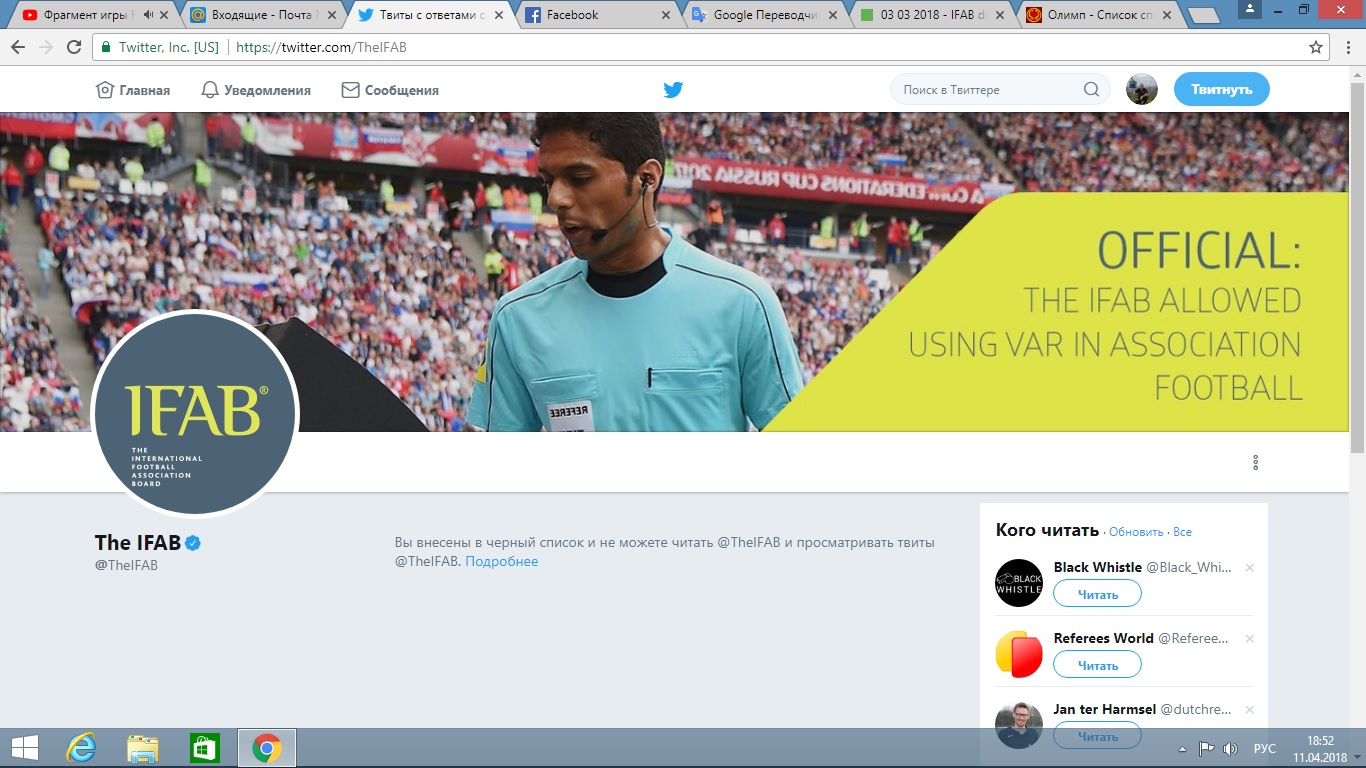
Task: Show hidden system tray icons
Action: tap(1183, 749)
